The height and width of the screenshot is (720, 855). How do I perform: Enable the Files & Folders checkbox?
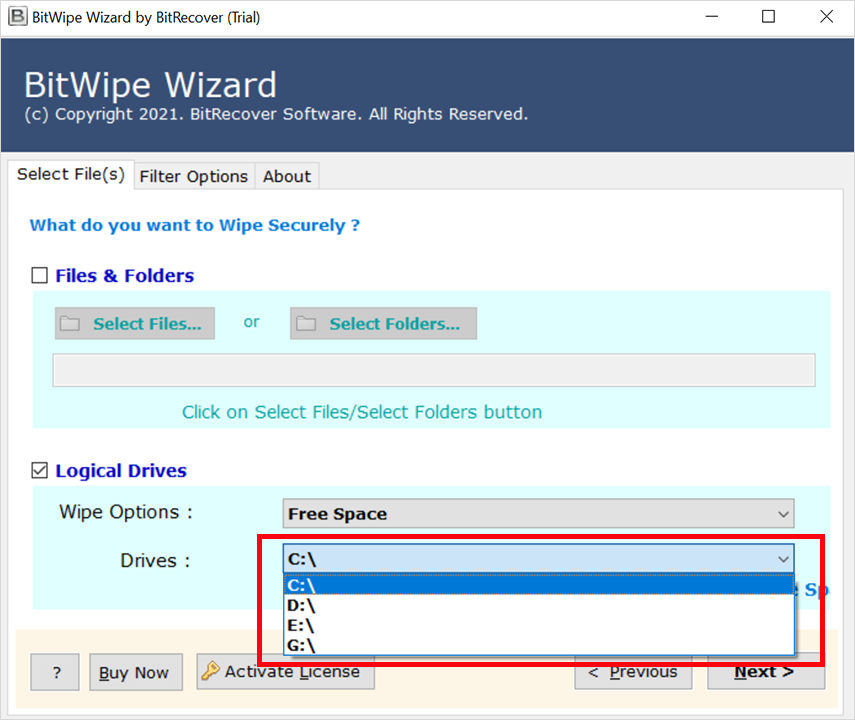[x=39, y=275]
